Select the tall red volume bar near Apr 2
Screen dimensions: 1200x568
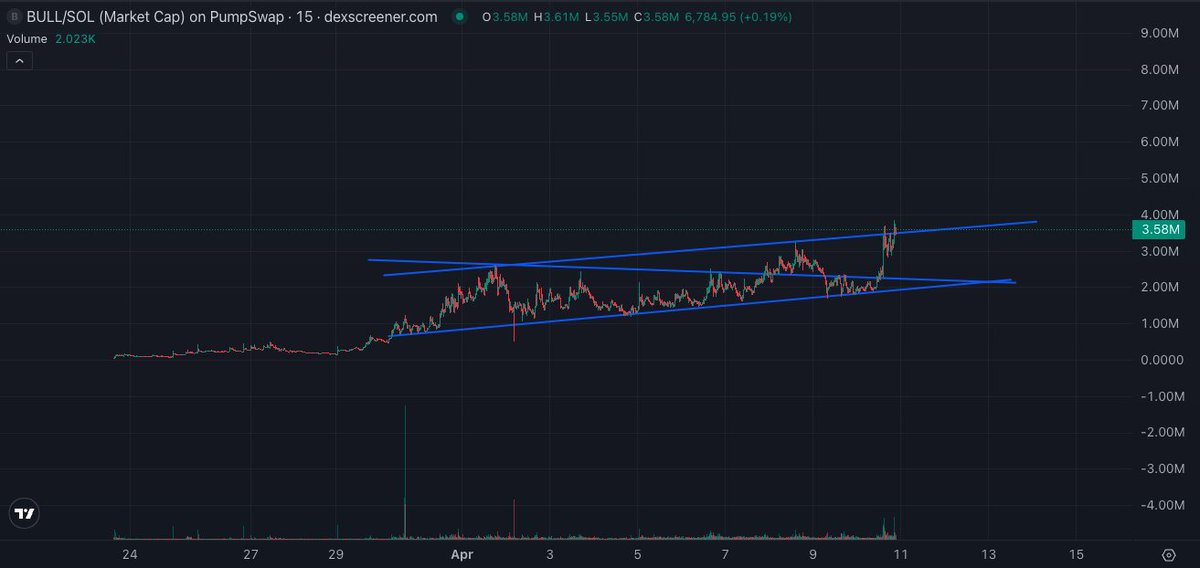(x=513, y=519)
